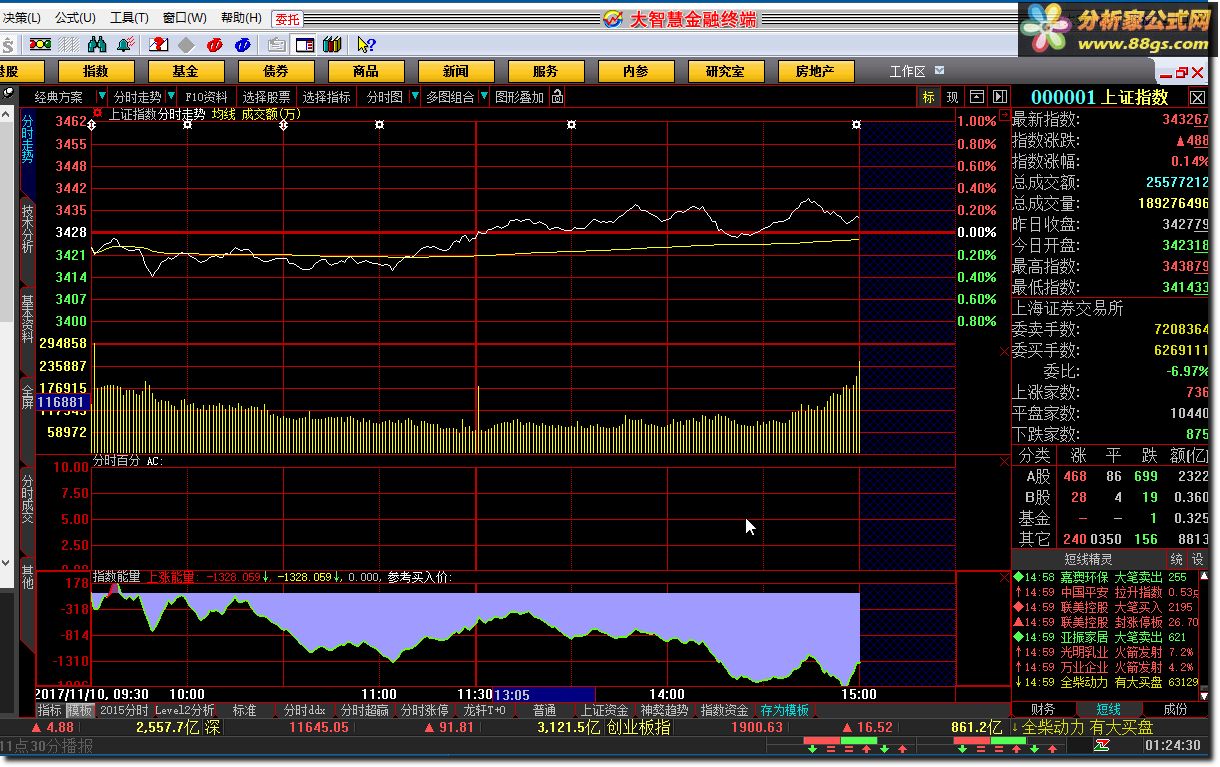The image size is (1220, 767).
Task: Open F10资料 in the chart toolbar
Action: click(206, 97)
